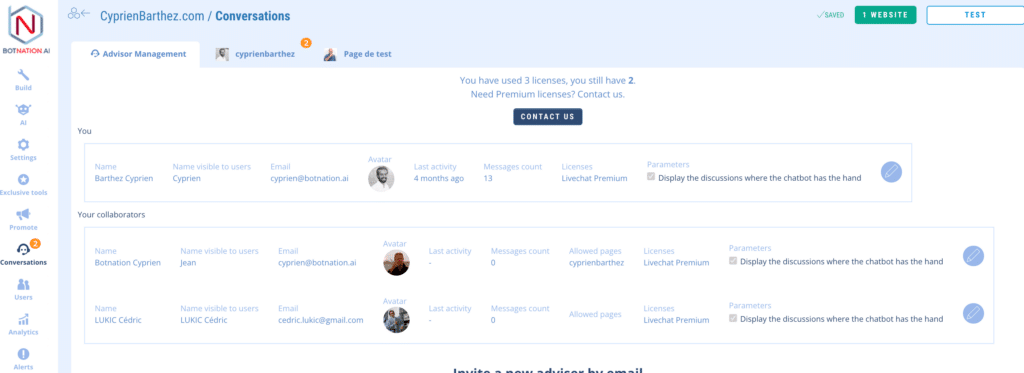1024x373 pixels.
Task: Toggle display discussions checkbox for Botnation Cyprien
Action: pos(733,261)
